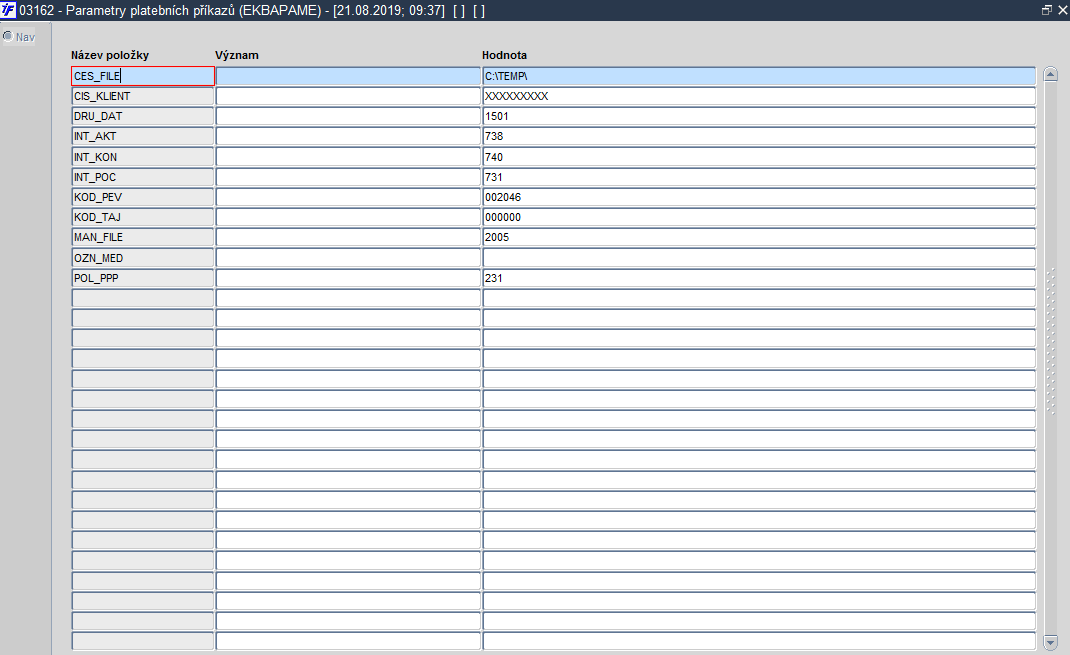This screenshot has width=1070, height=655.
Task: Click the value field showing 000000
Action: 760,217
